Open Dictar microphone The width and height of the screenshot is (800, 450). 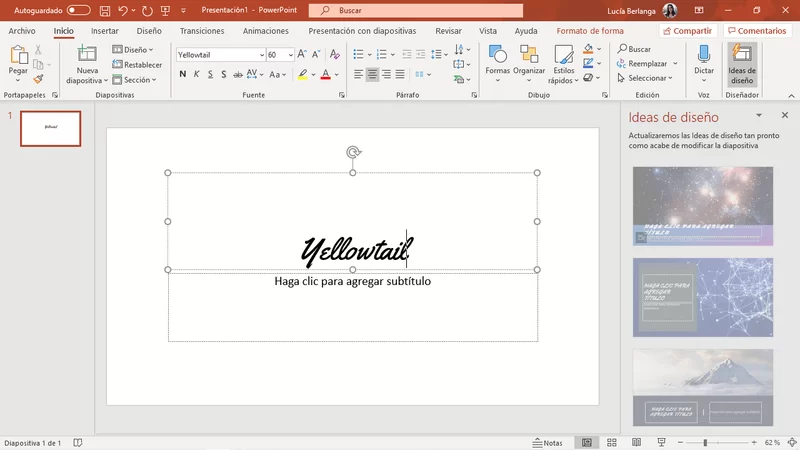[x=704, y=64]
